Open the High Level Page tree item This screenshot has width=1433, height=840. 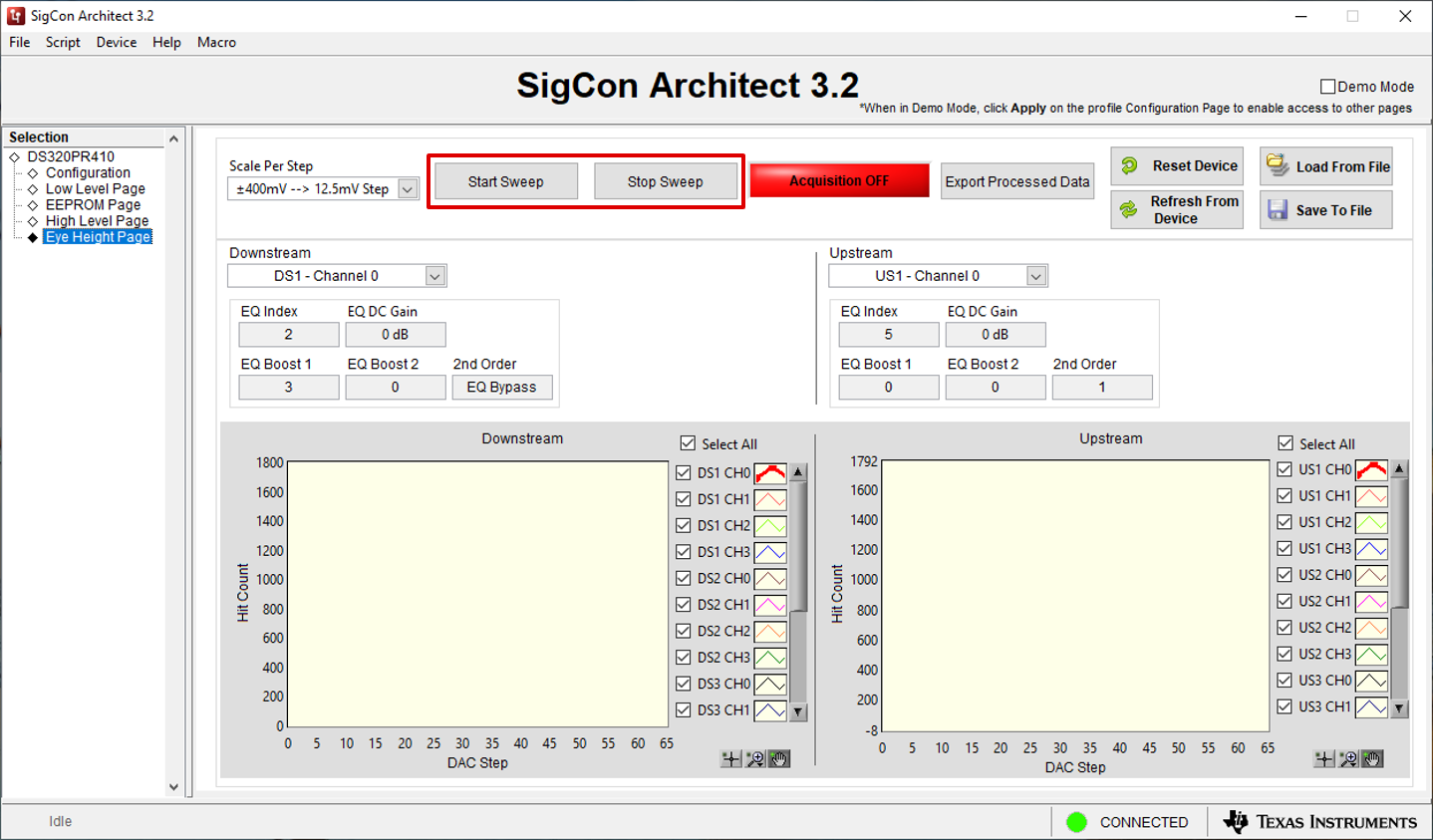(97, 220)
